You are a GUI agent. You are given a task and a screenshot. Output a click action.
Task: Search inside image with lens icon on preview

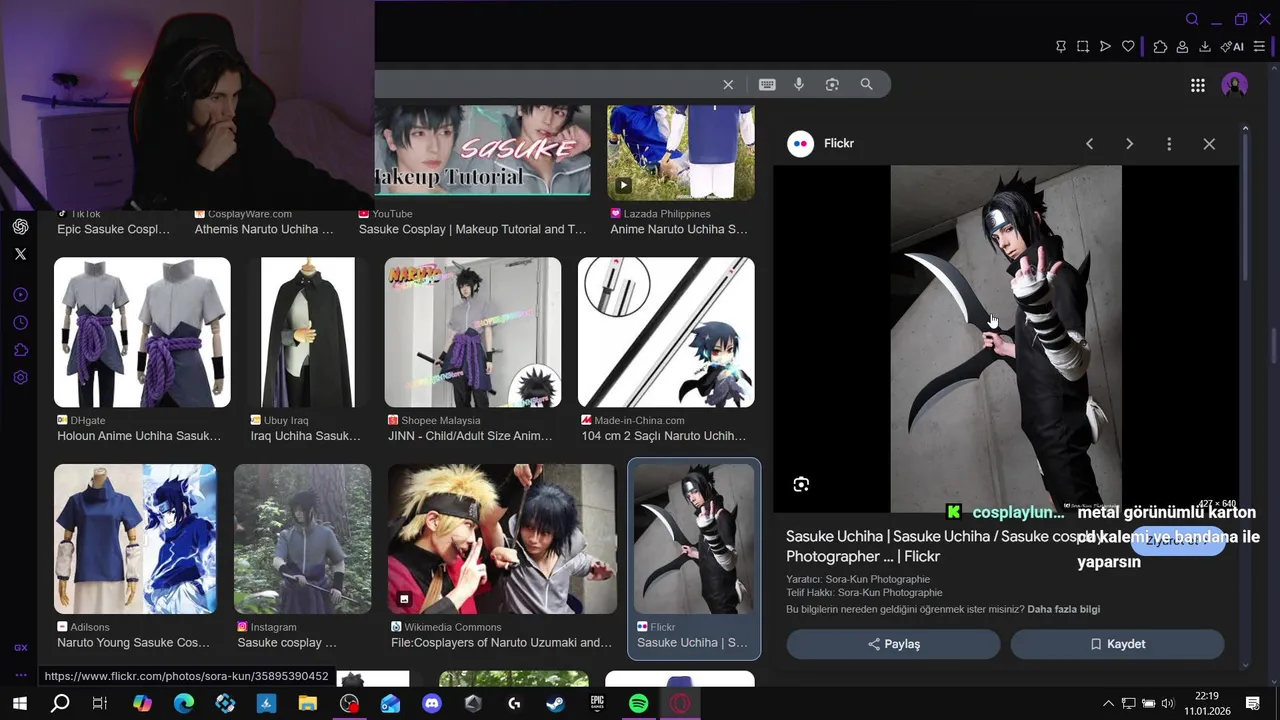tap(801, 485)
